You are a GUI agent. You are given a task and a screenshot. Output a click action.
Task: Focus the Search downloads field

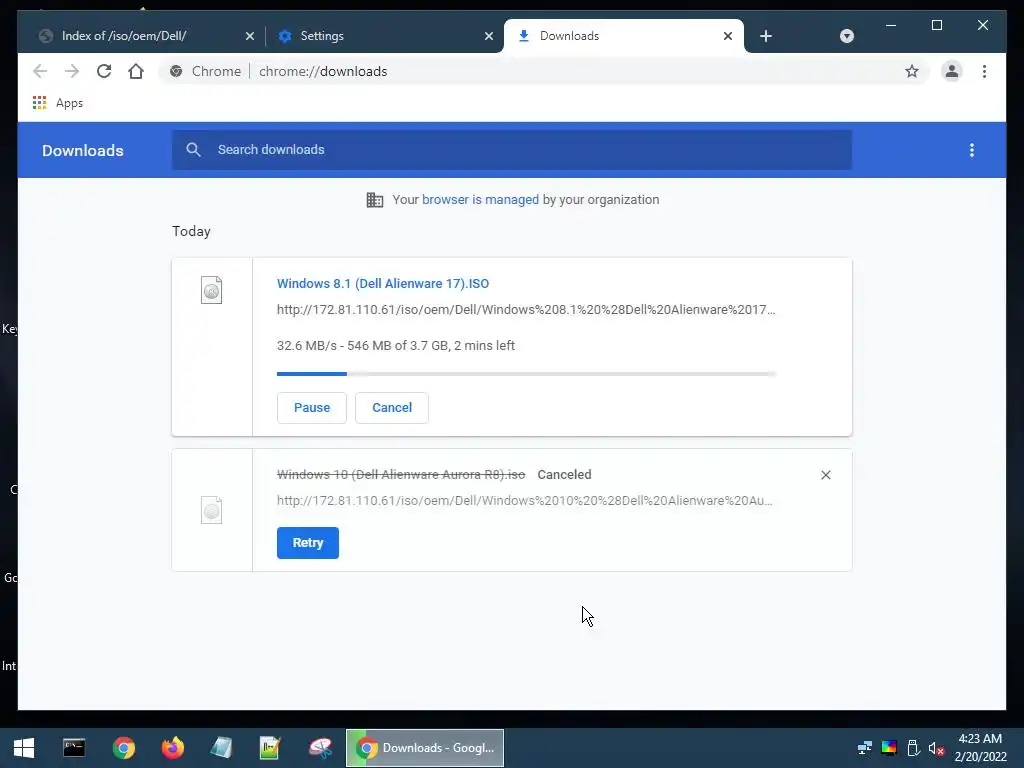512,150
